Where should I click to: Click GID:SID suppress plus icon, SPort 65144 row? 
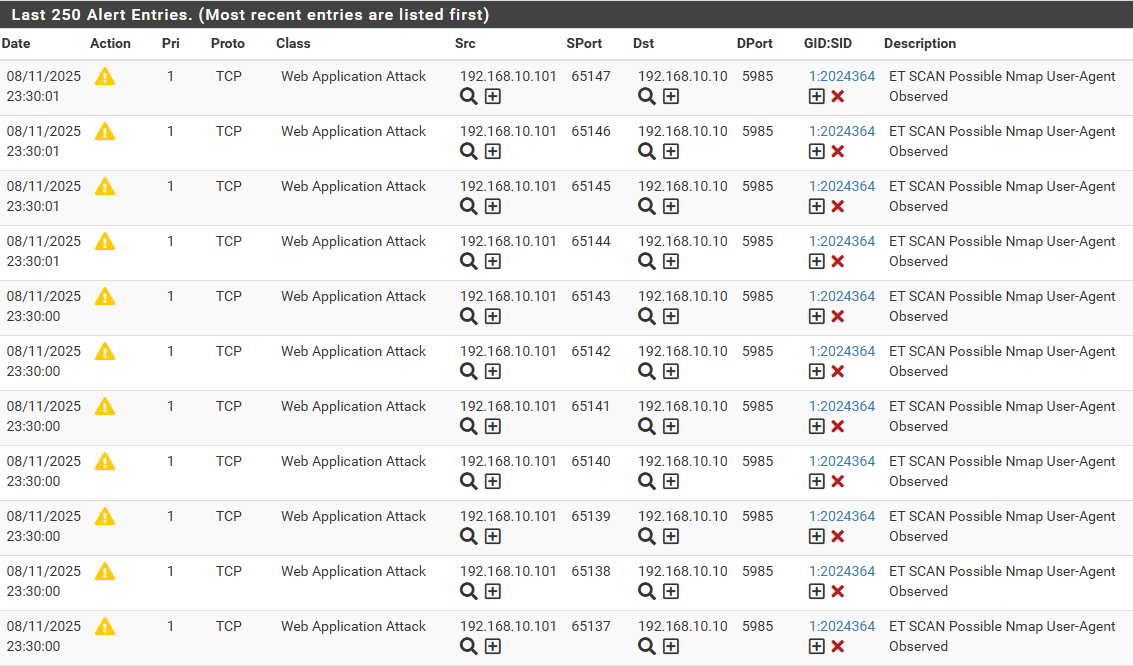[817, 261]
